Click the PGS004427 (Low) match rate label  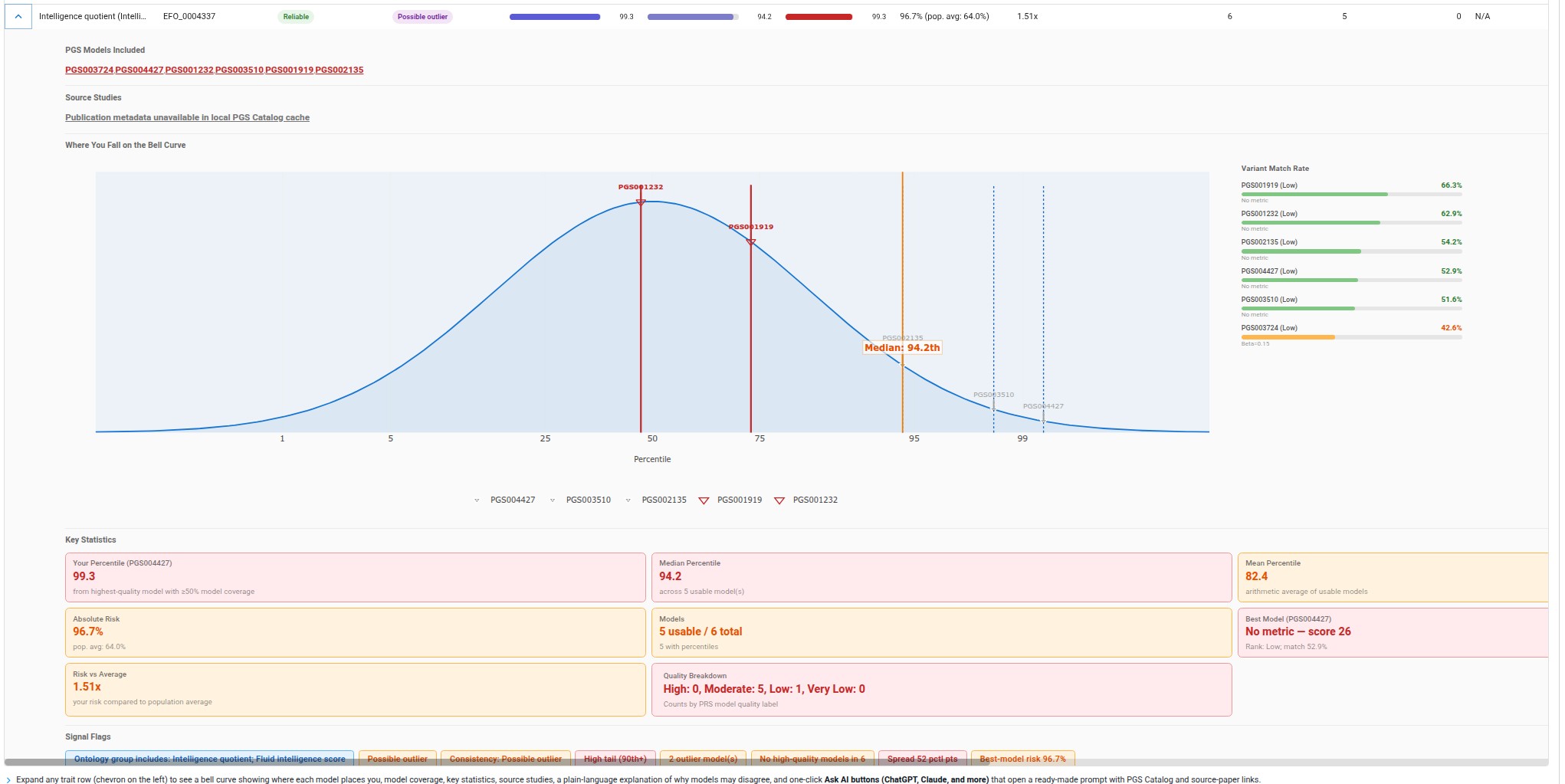pos(1269,271)
